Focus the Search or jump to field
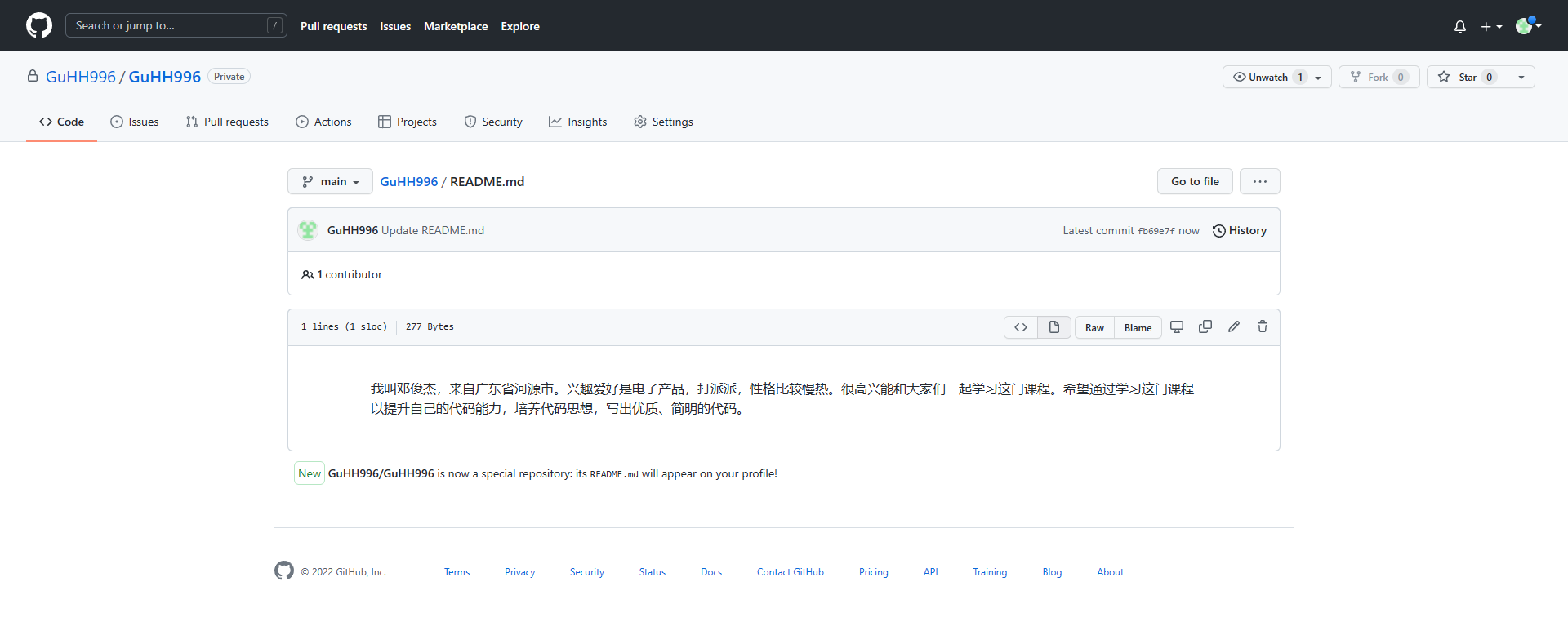Viewport: 1568px width, 635px height. [176, 25]
